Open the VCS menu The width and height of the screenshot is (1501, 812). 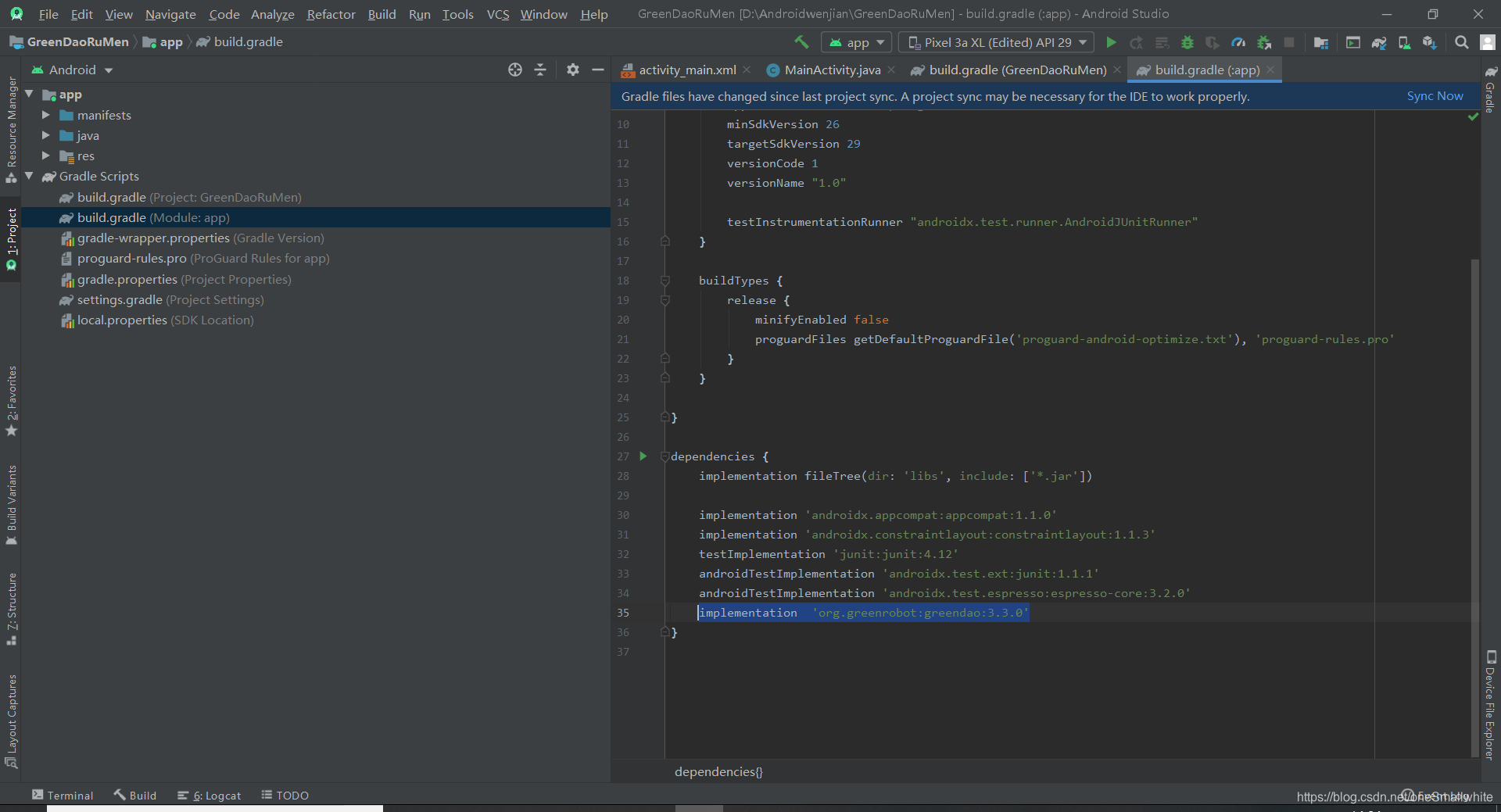point(497,14)
